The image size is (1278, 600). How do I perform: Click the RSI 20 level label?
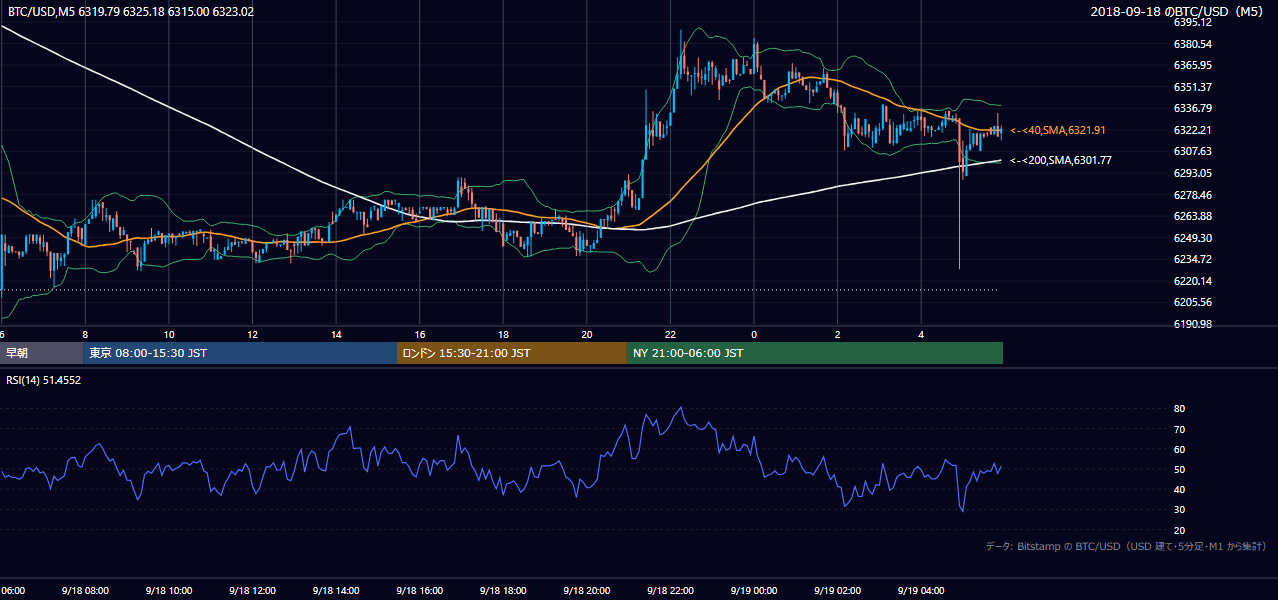pos(1179,530)
